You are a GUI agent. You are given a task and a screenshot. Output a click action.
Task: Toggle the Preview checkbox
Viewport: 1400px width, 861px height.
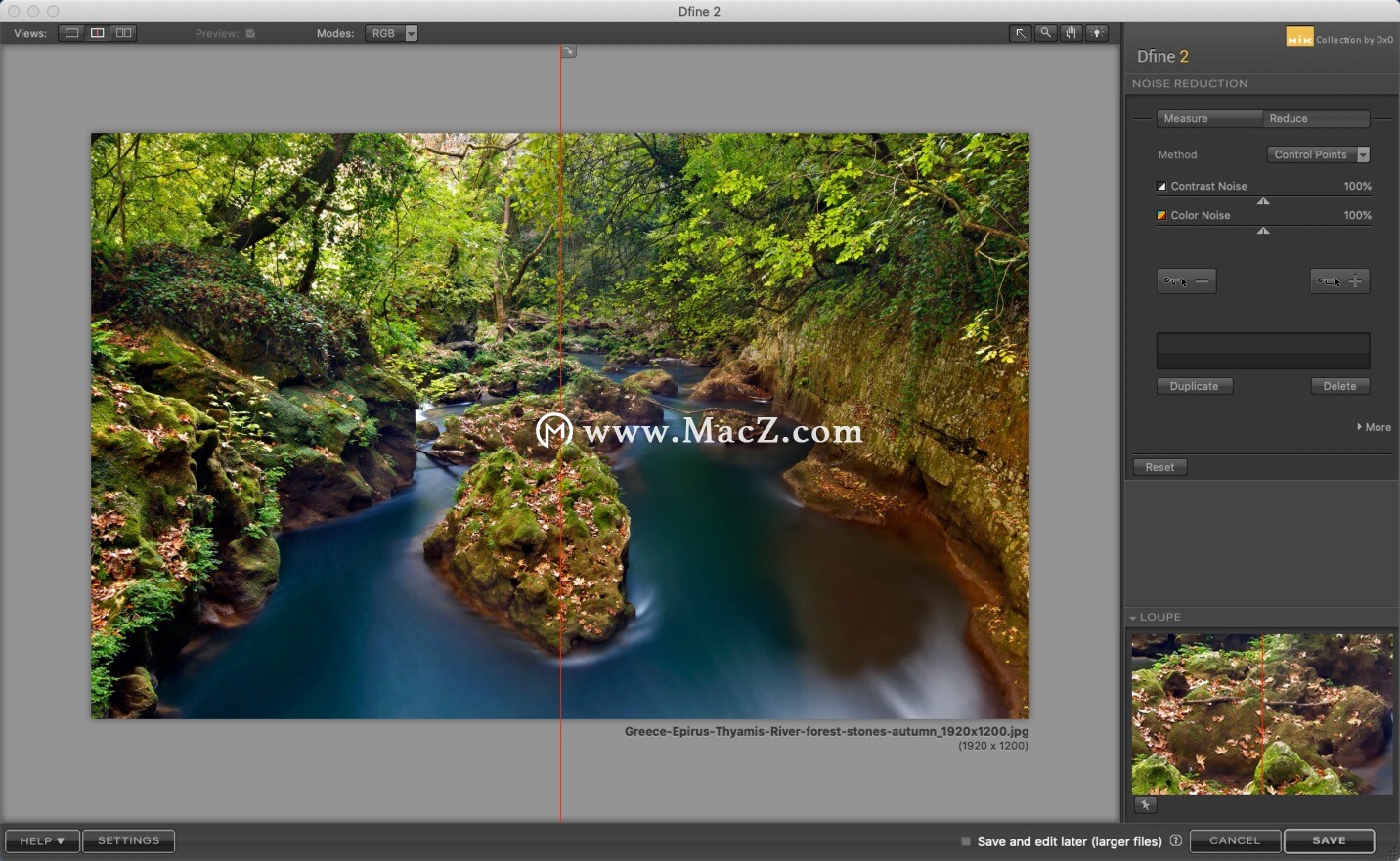tap(250, 33)
